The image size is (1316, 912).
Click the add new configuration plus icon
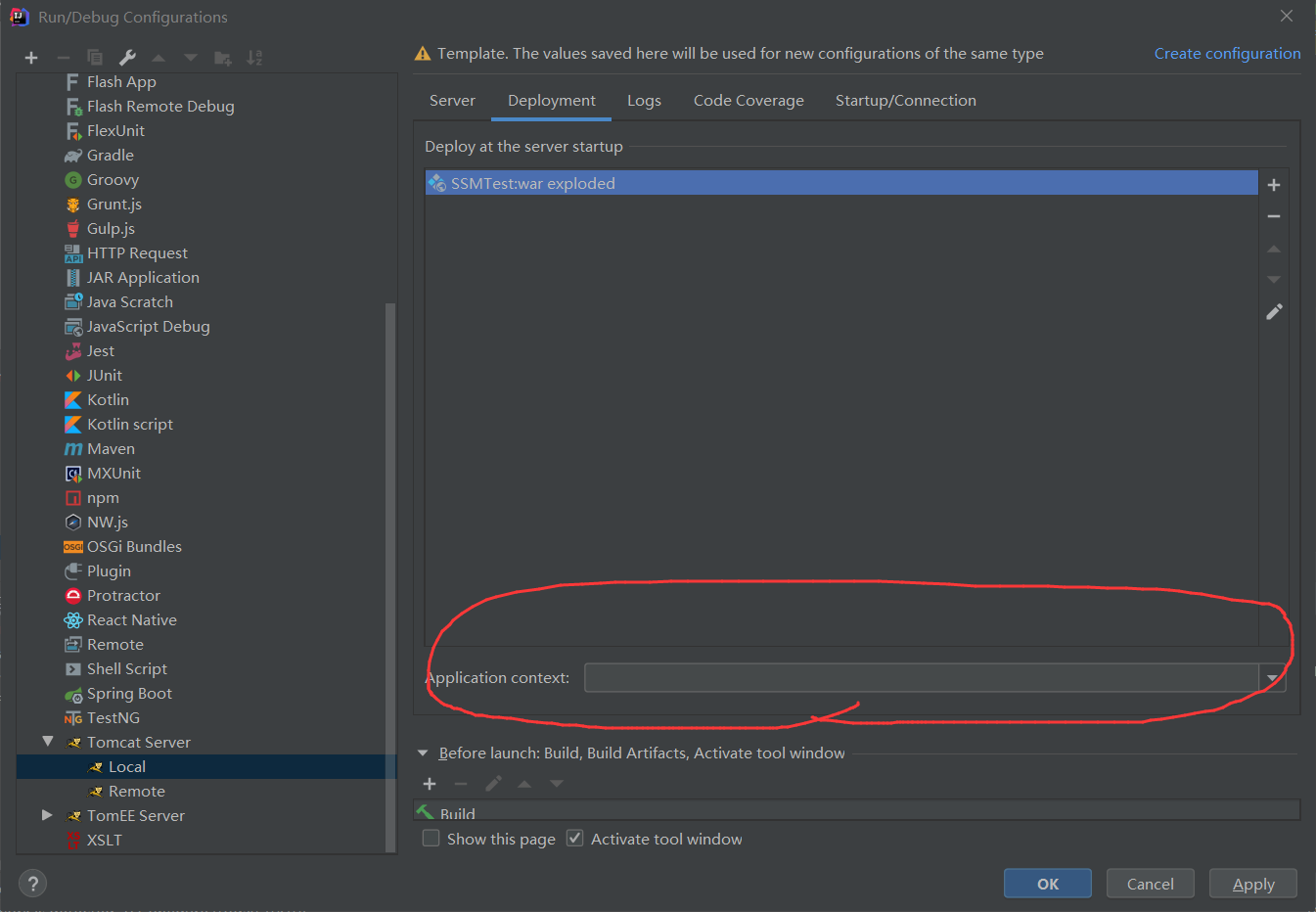[x=31, y=59]
